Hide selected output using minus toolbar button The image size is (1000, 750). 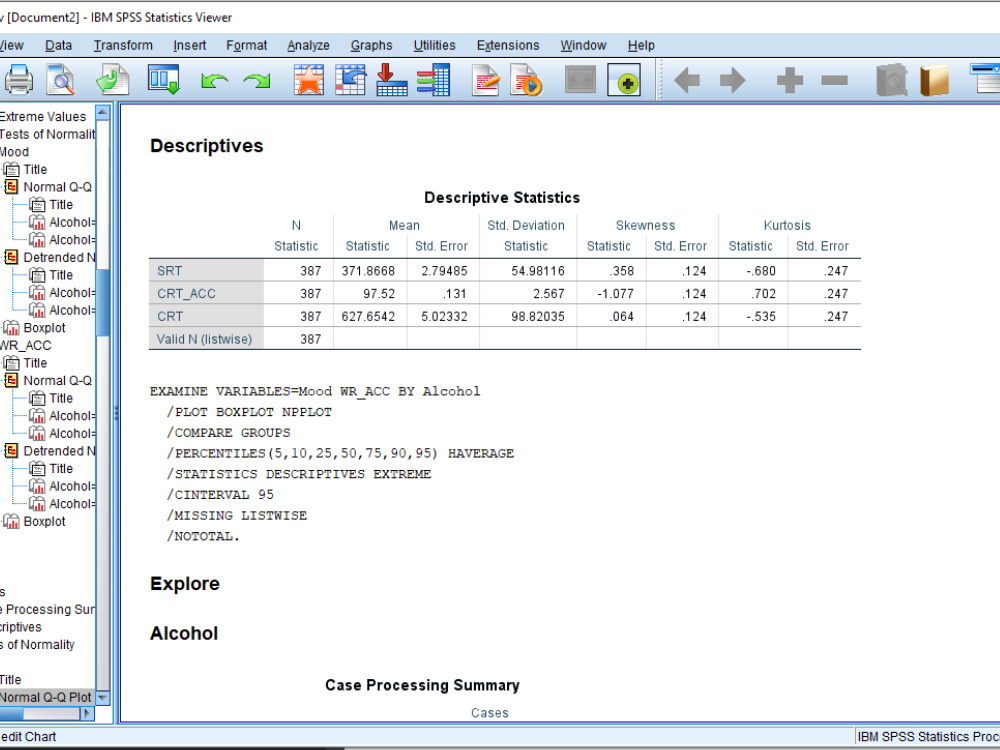[835, 80]
